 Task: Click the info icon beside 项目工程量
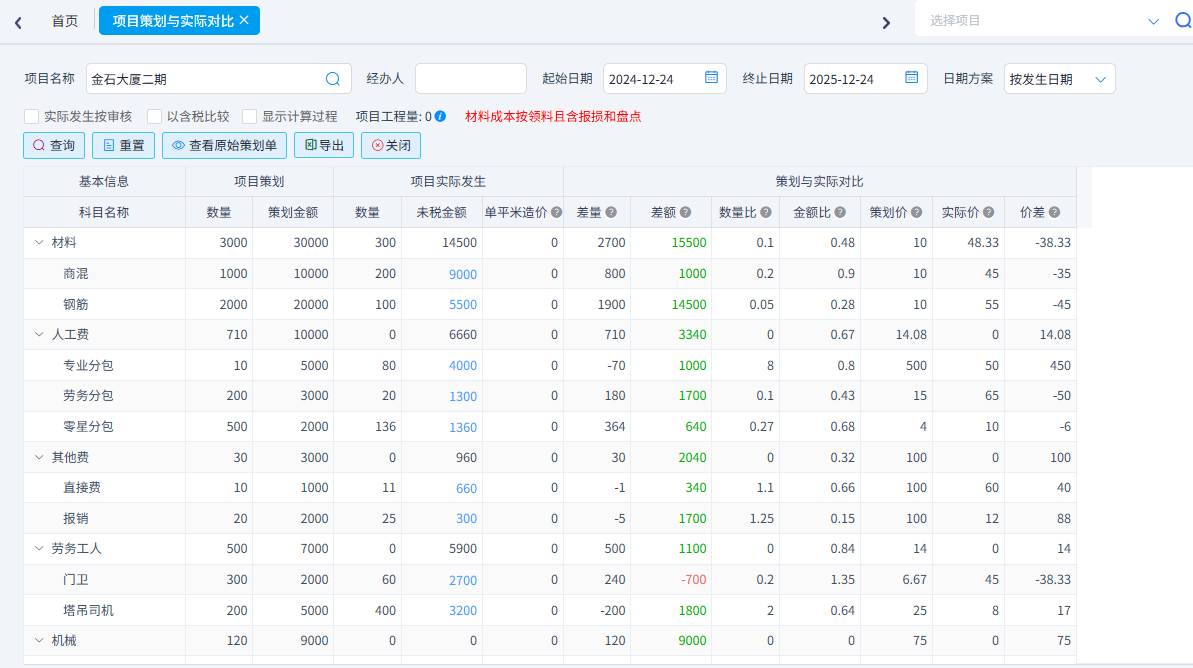coord(440,117)
